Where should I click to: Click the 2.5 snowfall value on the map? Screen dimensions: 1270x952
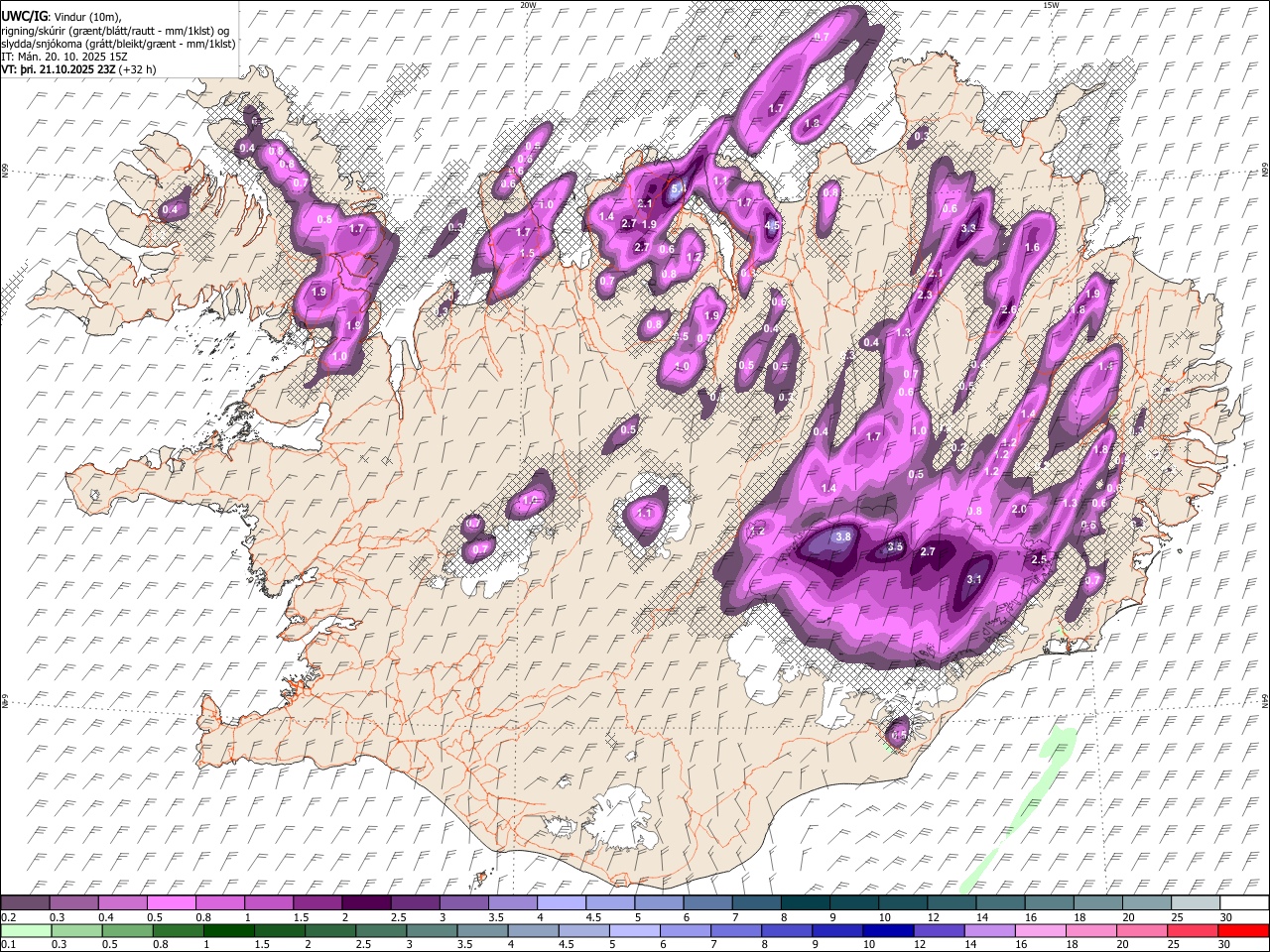tap(1039, 559)
